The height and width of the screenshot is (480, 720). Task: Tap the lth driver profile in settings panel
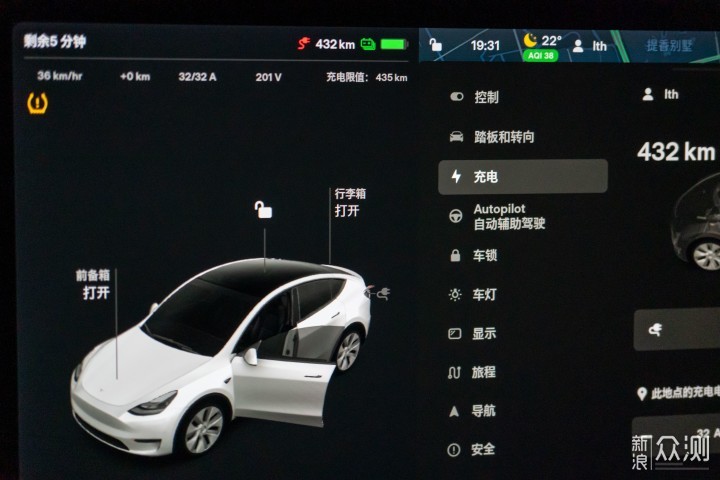660,94
